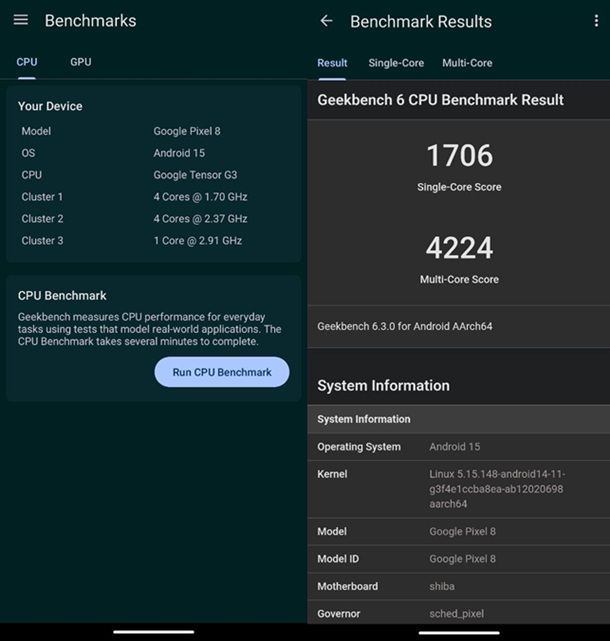Tap the Android 15 value in Your Device
The width and height of the screenshot is (610, 641).
coord(179,153)
